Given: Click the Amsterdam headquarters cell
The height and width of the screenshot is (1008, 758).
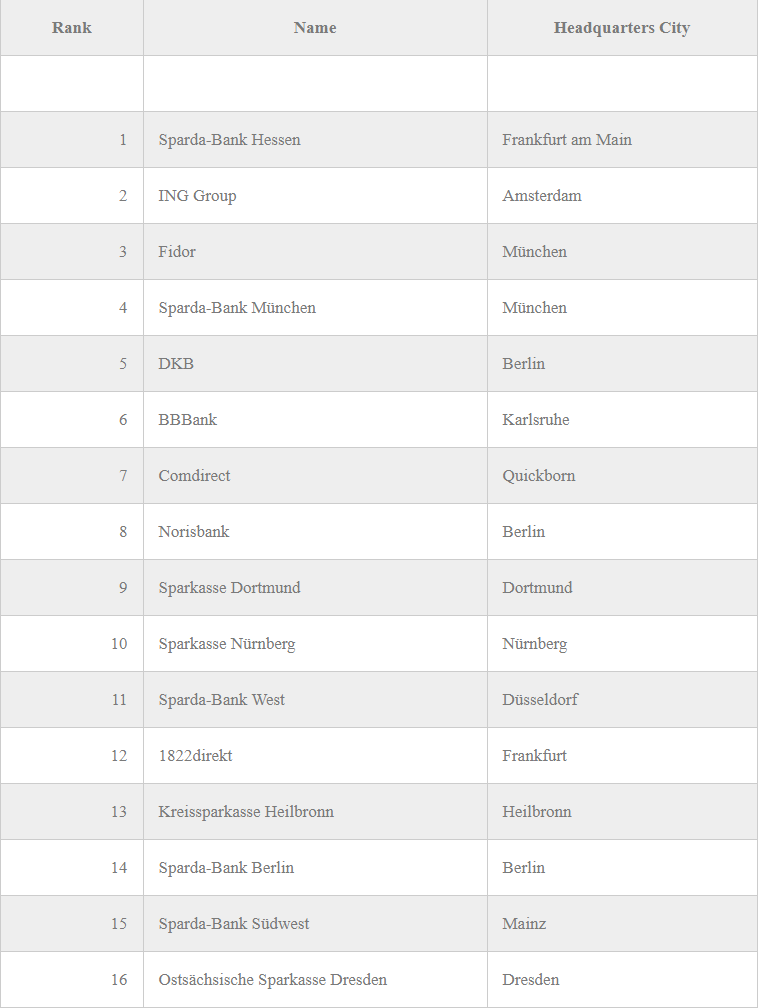Looking at the screenshot, I should click(x=622, y=195).
